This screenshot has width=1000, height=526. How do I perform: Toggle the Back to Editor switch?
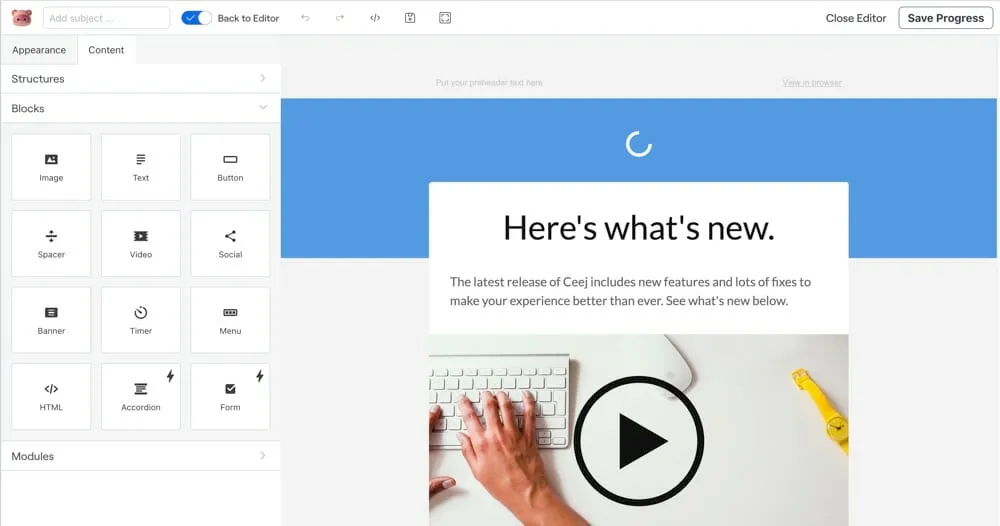[196, 18]
